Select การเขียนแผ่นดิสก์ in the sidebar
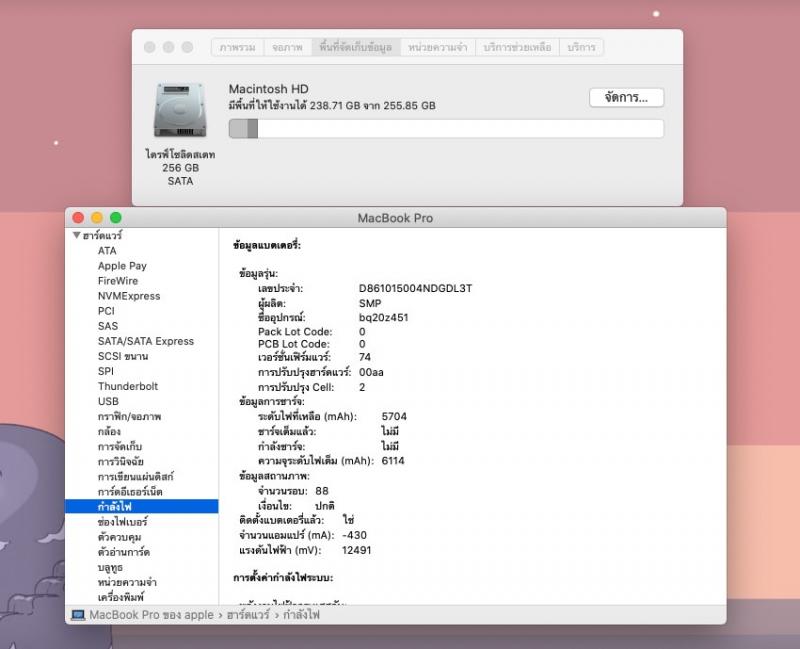800x649 pixels. (136, 477)
